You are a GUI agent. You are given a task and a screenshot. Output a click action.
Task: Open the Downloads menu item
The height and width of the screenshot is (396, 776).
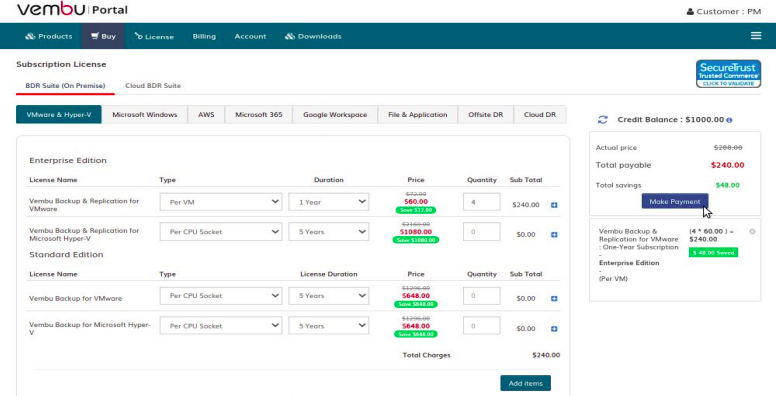(x=313, y=36)
